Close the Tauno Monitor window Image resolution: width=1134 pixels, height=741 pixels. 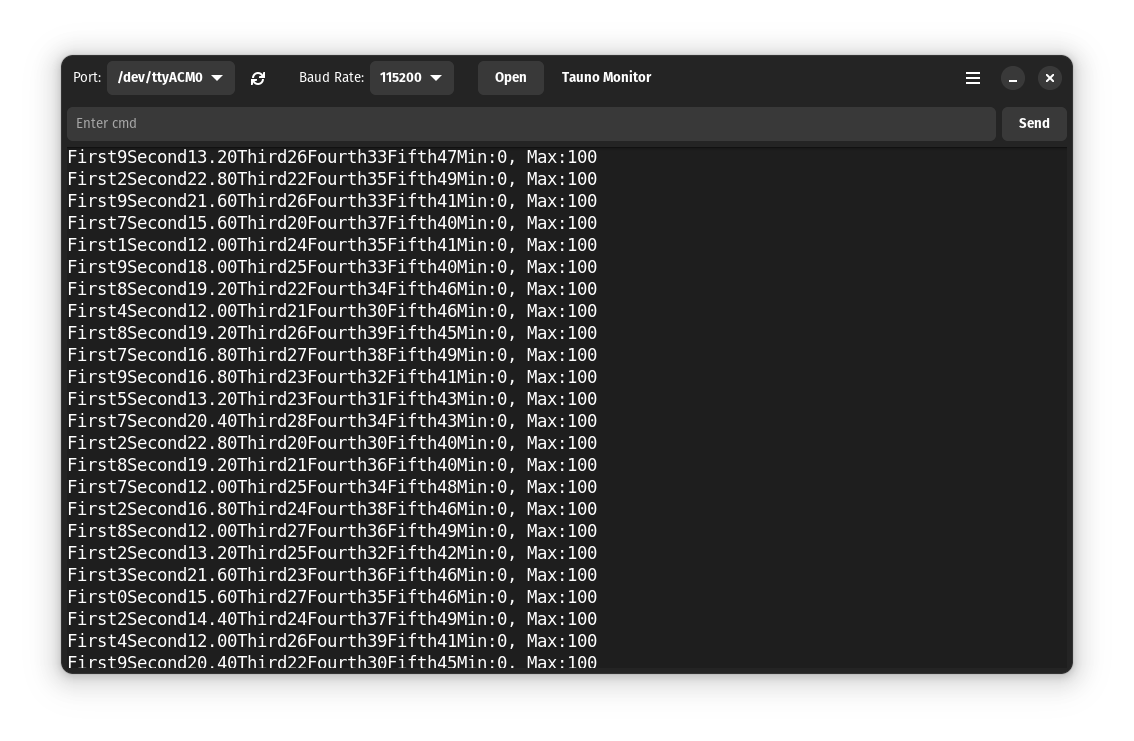(x=1049, y=78)
